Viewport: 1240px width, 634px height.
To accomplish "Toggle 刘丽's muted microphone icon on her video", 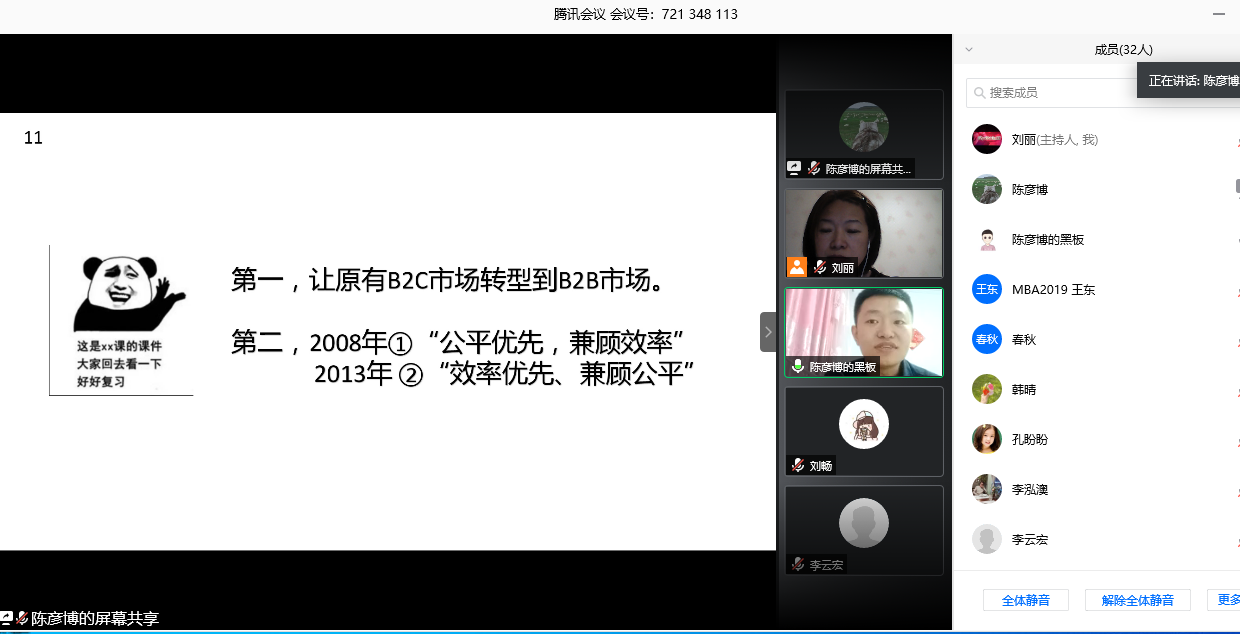I will (x=819, y=268).
